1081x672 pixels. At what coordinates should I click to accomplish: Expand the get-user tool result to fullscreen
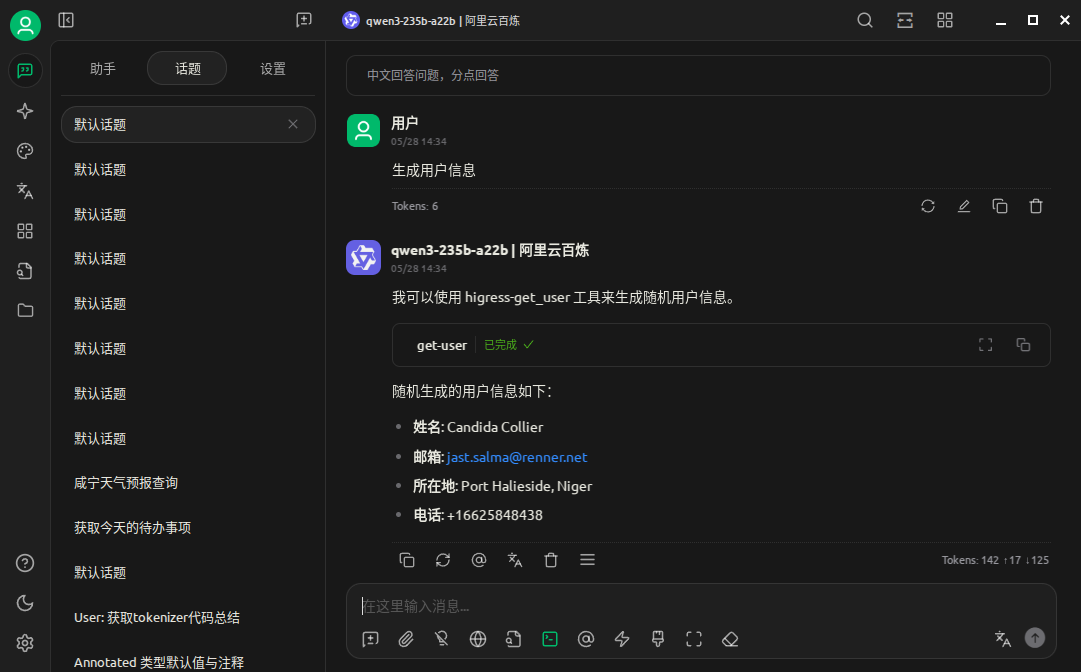(x=985, y=344)
